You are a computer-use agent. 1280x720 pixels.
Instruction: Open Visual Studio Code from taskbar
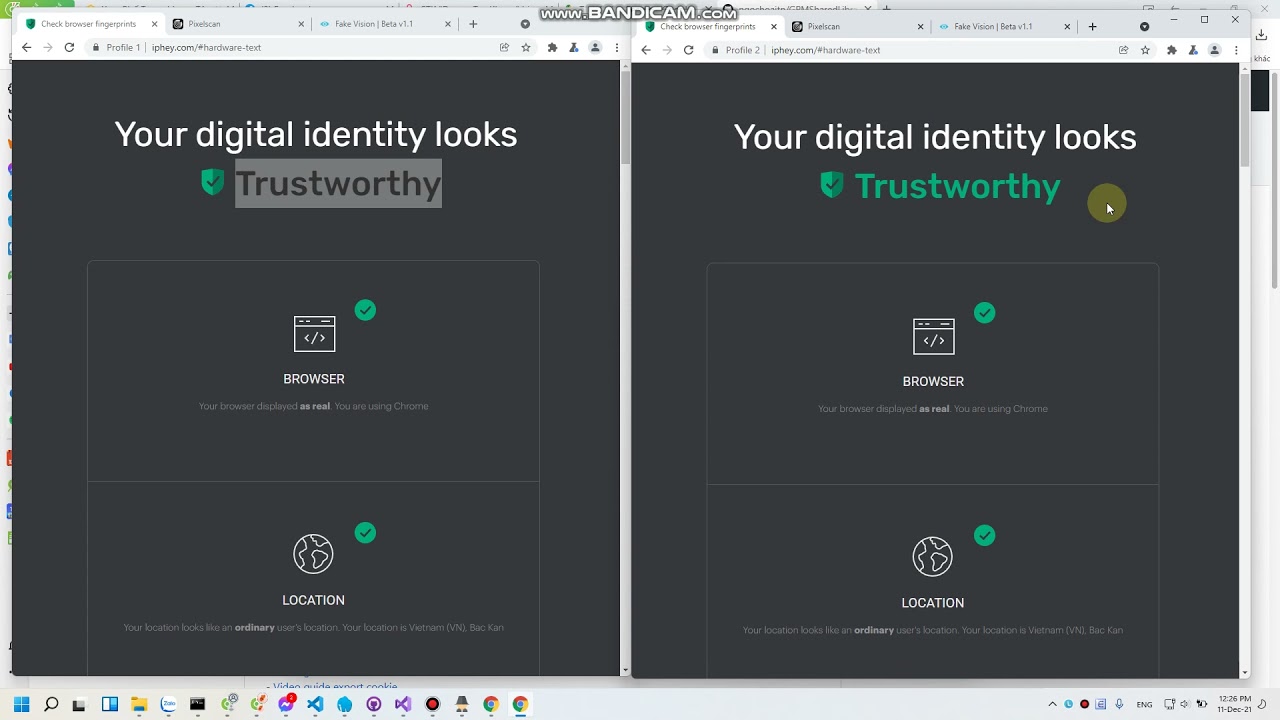tap(315, 704)
